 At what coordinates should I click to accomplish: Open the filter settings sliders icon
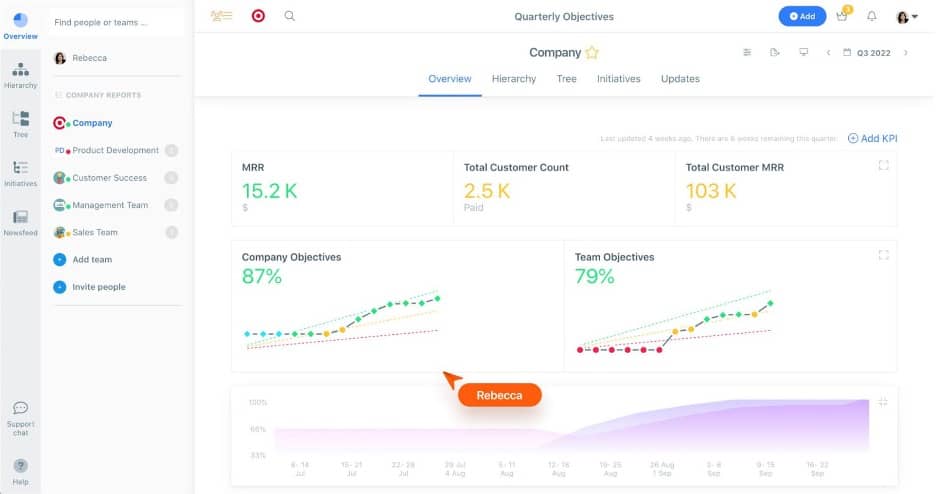(x=747, y=53)
